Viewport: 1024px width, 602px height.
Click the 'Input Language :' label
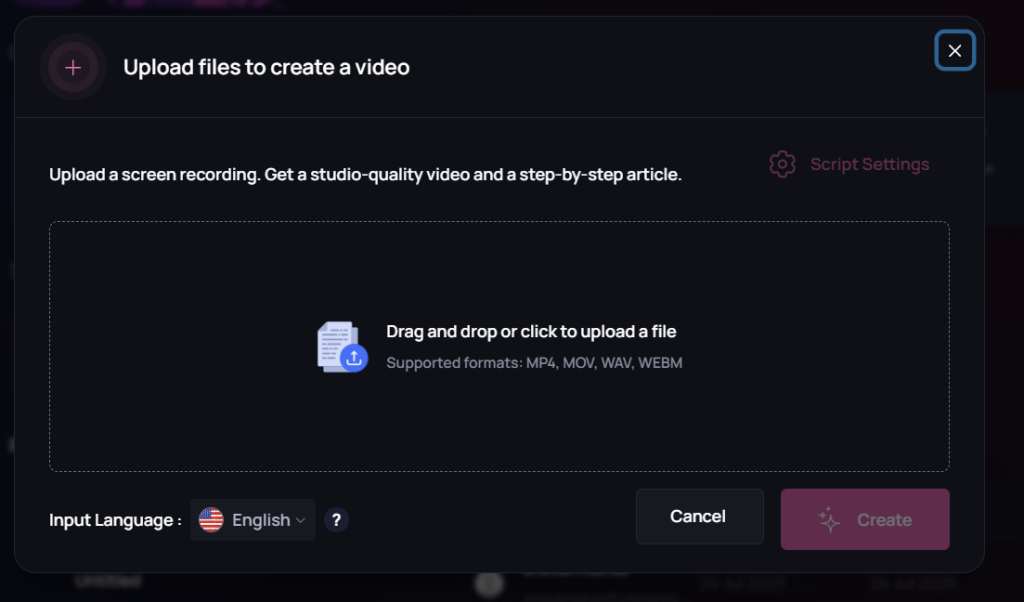click(x=115, y=520)
